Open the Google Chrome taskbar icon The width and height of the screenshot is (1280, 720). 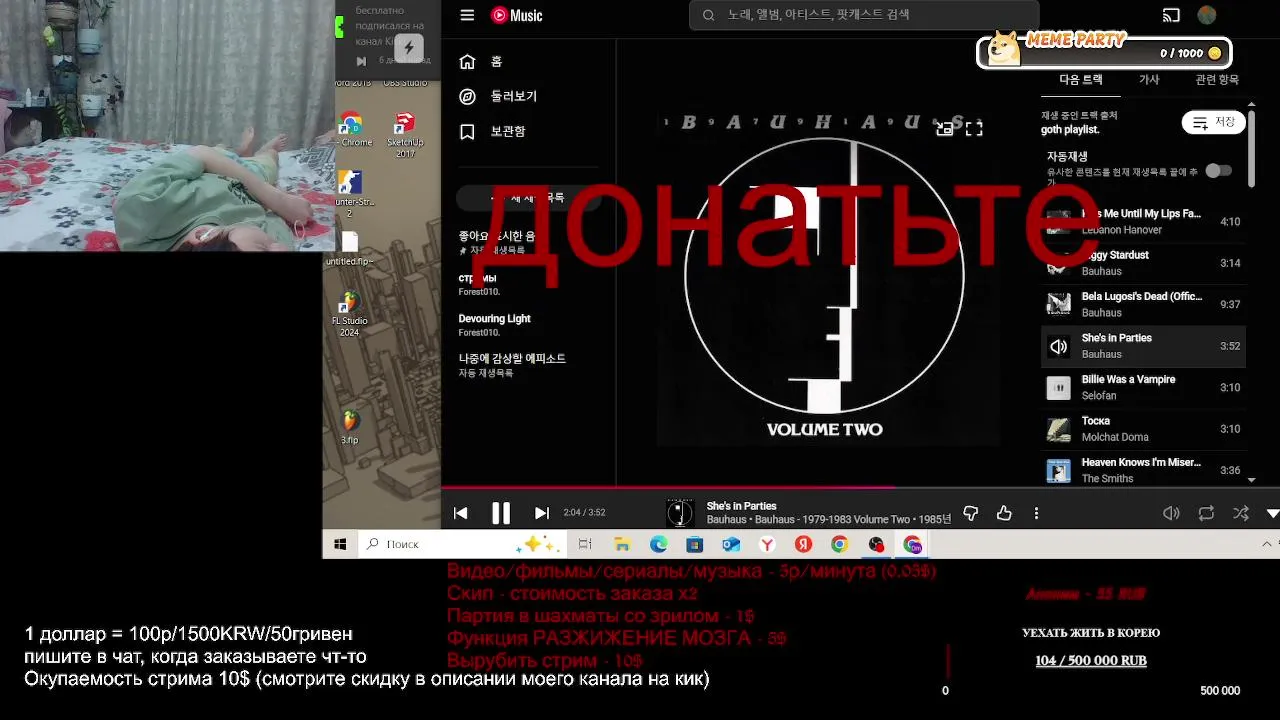tap(839, 544)
